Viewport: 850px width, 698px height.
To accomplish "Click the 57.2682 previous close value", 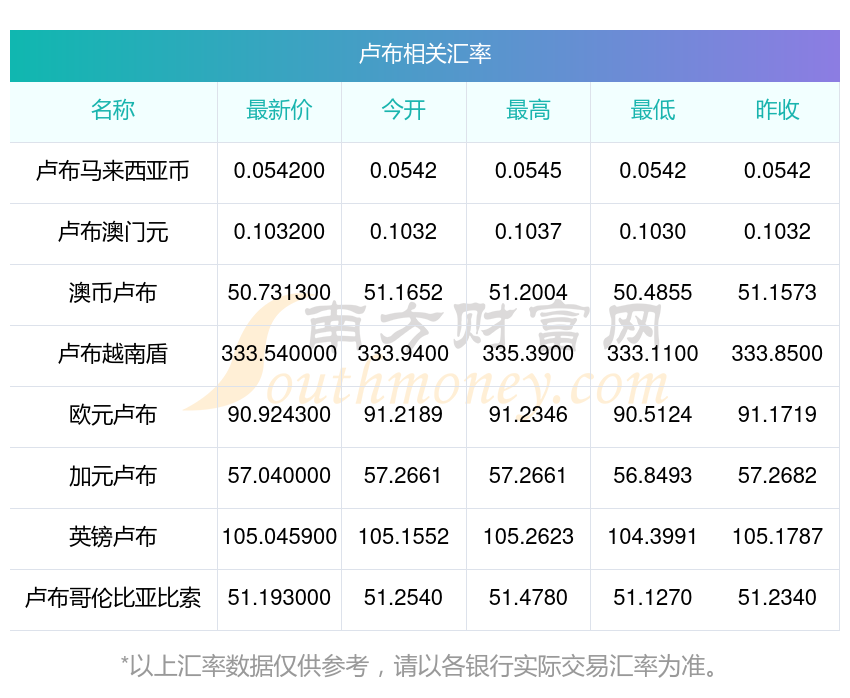I will (777, 476).
